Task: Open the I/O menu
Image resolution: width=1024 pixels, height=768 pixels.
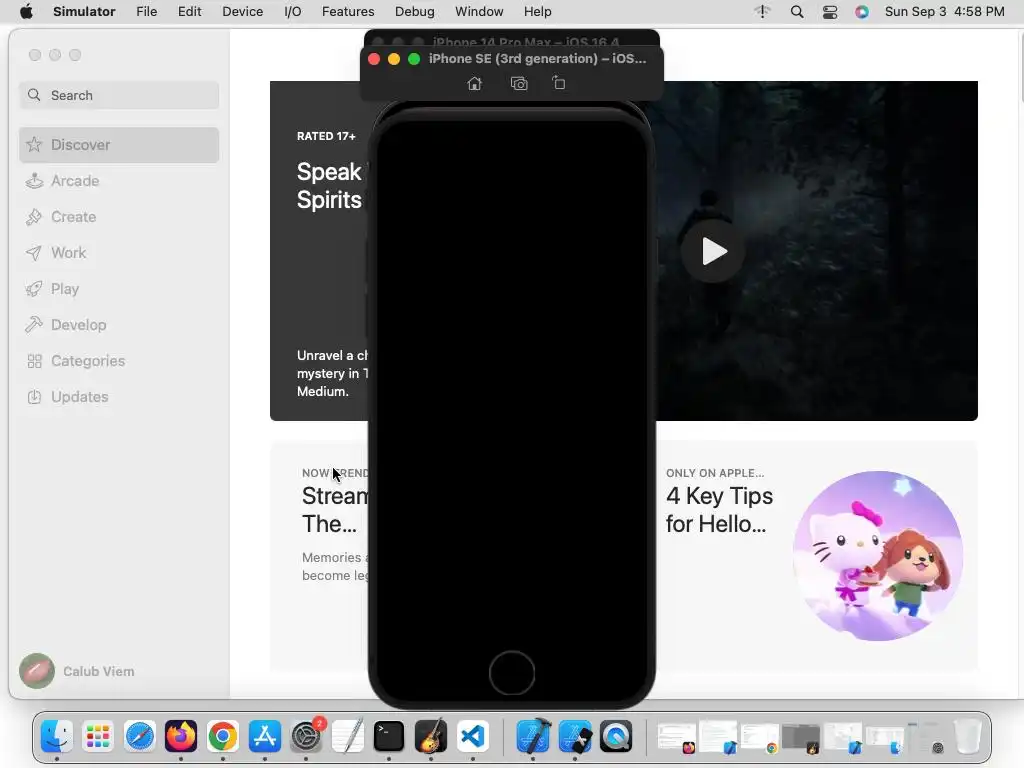Action: (x=293, y=12)
